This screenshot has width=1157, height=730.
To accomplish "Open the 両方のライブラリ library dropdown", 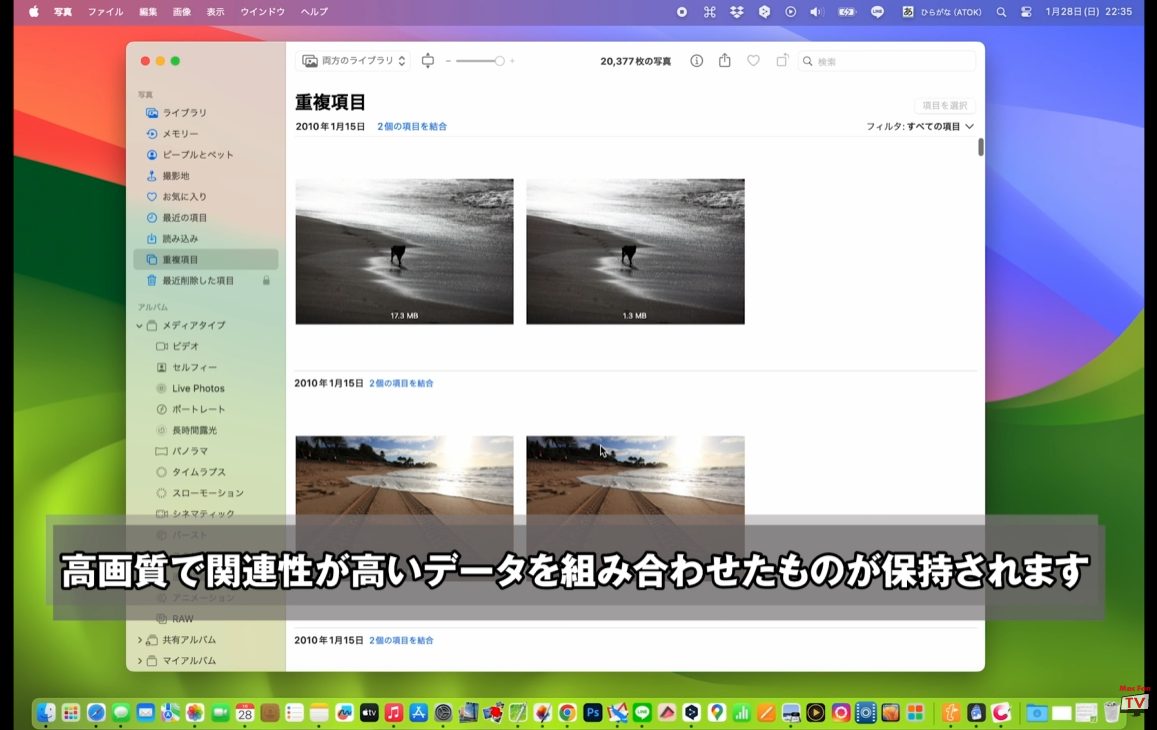I will tap(354, 61).
